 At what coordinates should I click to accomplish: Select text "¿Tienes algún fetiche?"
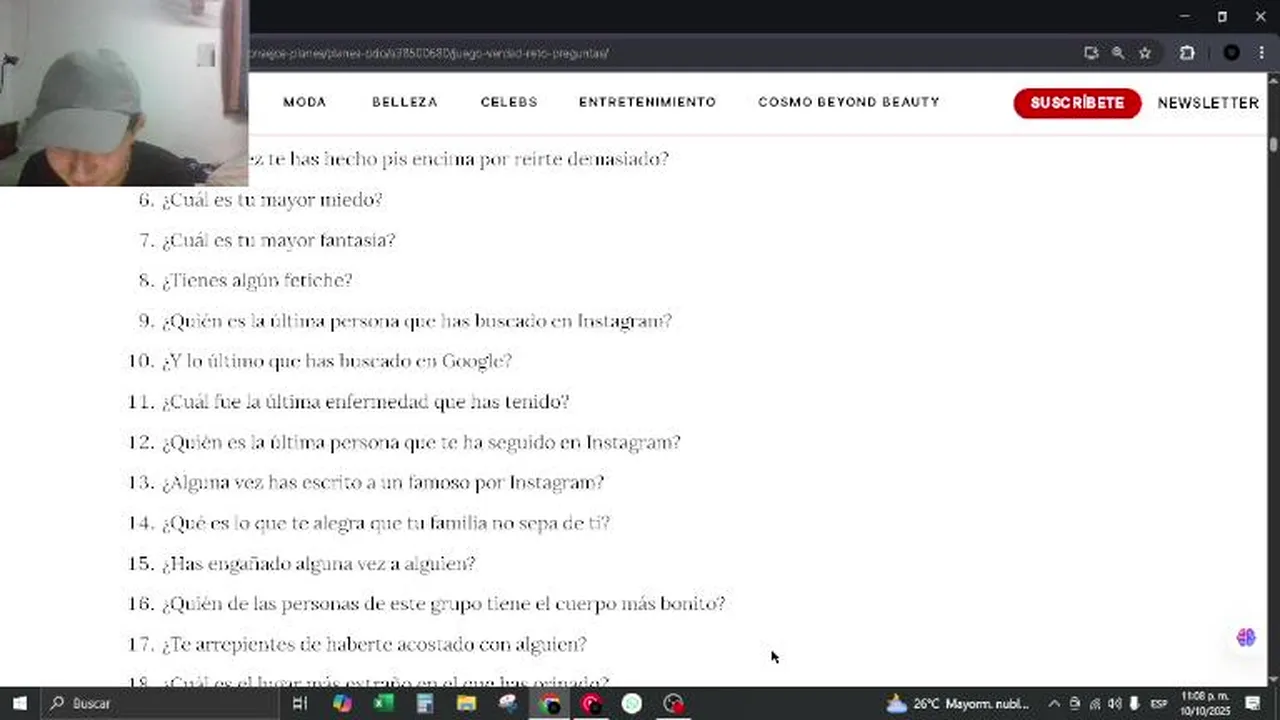pos(257,280)
